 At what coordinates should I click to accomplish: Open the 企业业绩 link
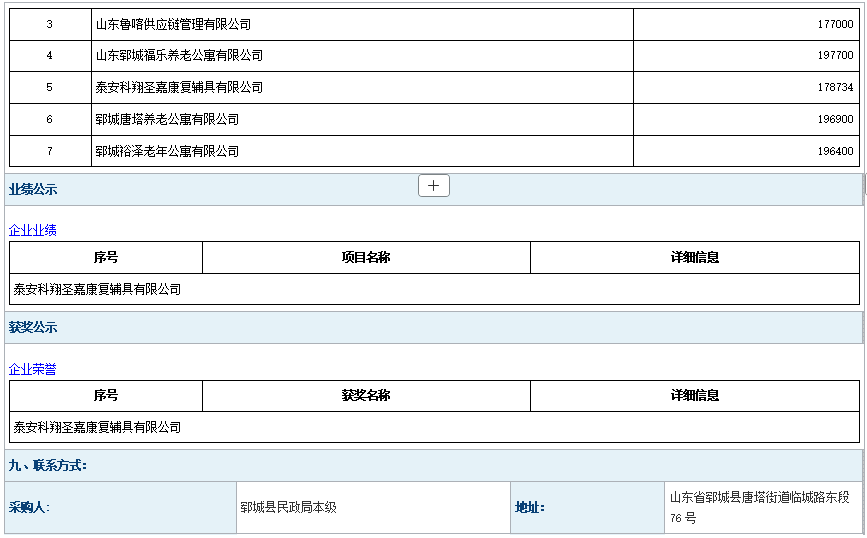33,230
